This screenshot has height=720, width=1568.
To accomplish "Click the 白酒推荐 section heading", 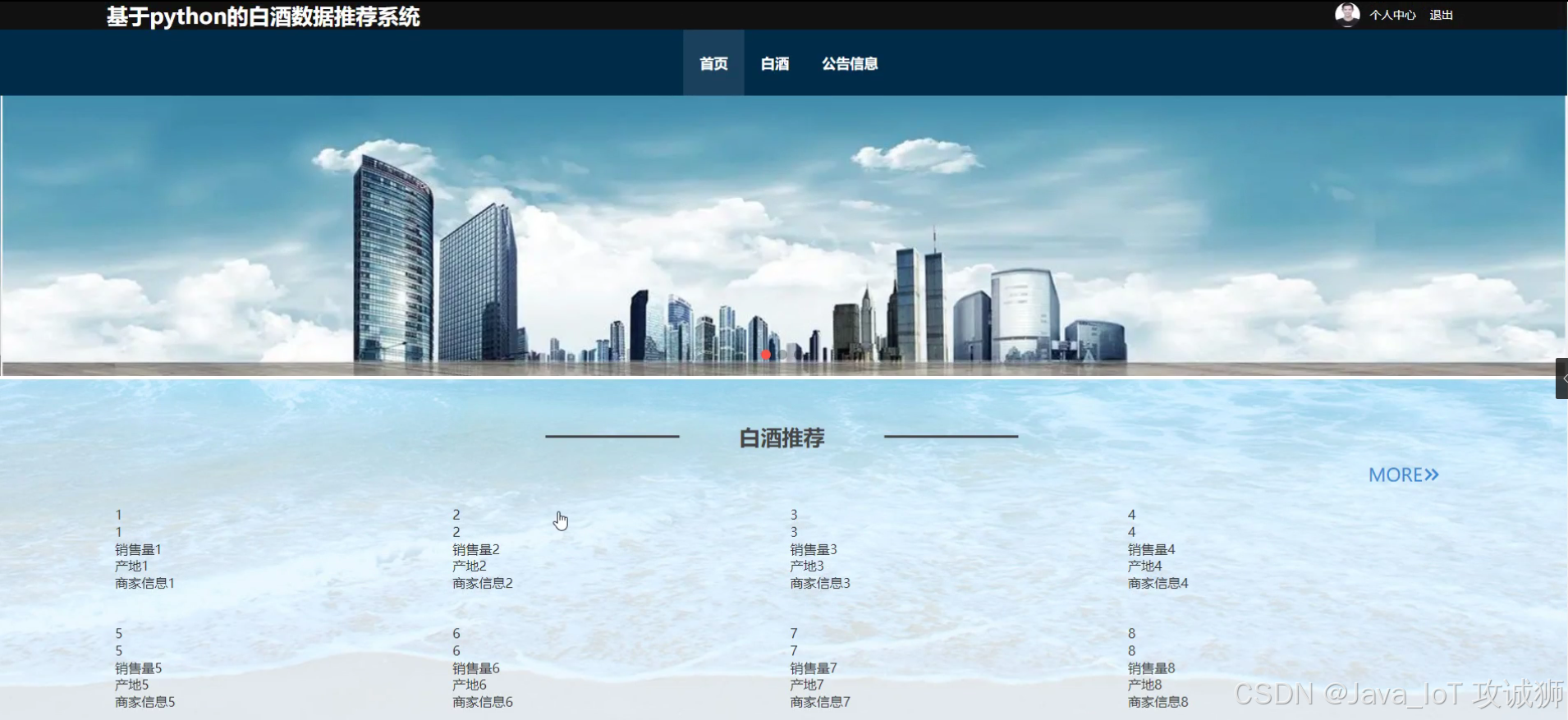I will tap(782, 438).
